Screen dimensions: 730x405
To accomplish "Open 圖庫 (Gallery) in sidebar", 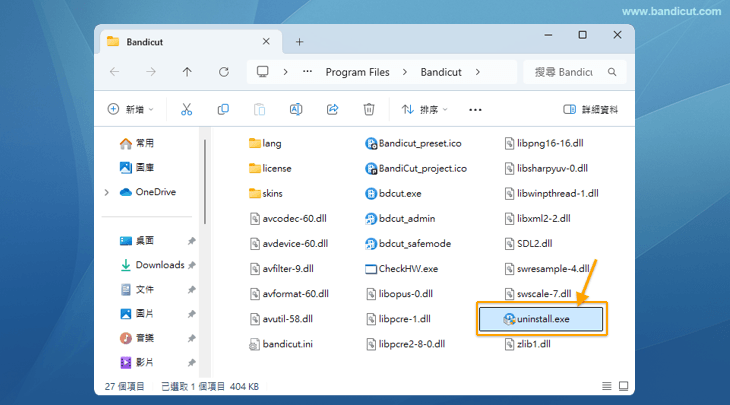I will point(137,168).
